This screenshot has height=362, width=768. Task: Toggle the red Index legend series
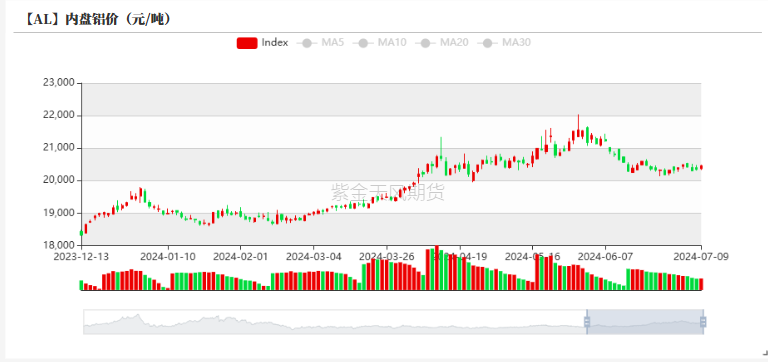click(x=263, y=43)
